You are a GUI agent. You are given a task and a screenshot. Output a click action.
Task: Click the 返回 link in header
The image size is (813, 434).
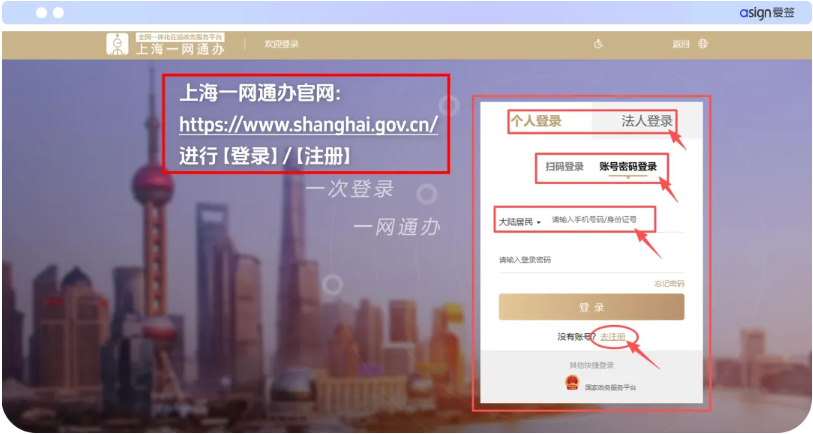681,44
